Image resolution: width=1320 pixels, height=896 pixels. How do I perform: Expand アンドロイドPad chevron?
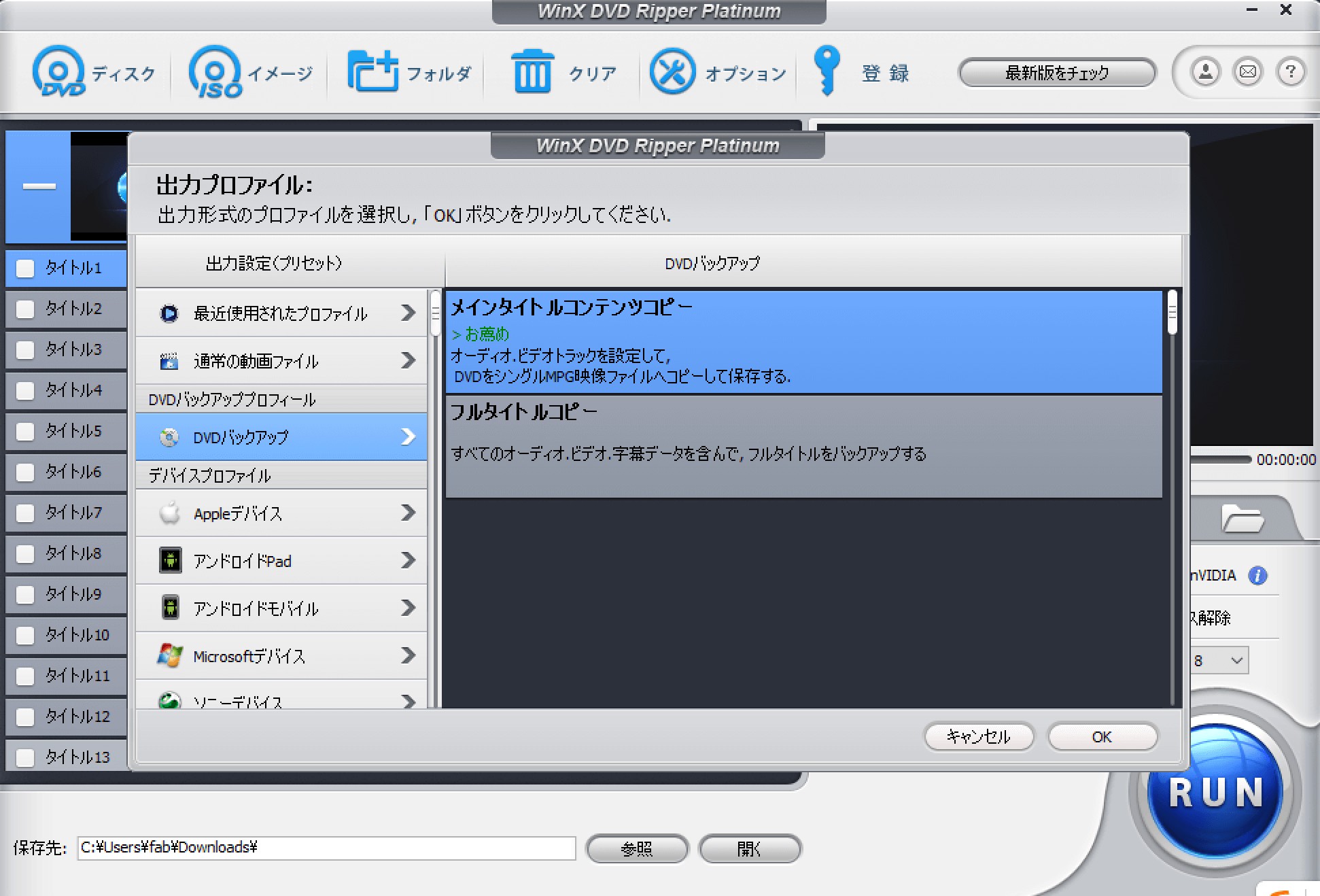(408, 560)
